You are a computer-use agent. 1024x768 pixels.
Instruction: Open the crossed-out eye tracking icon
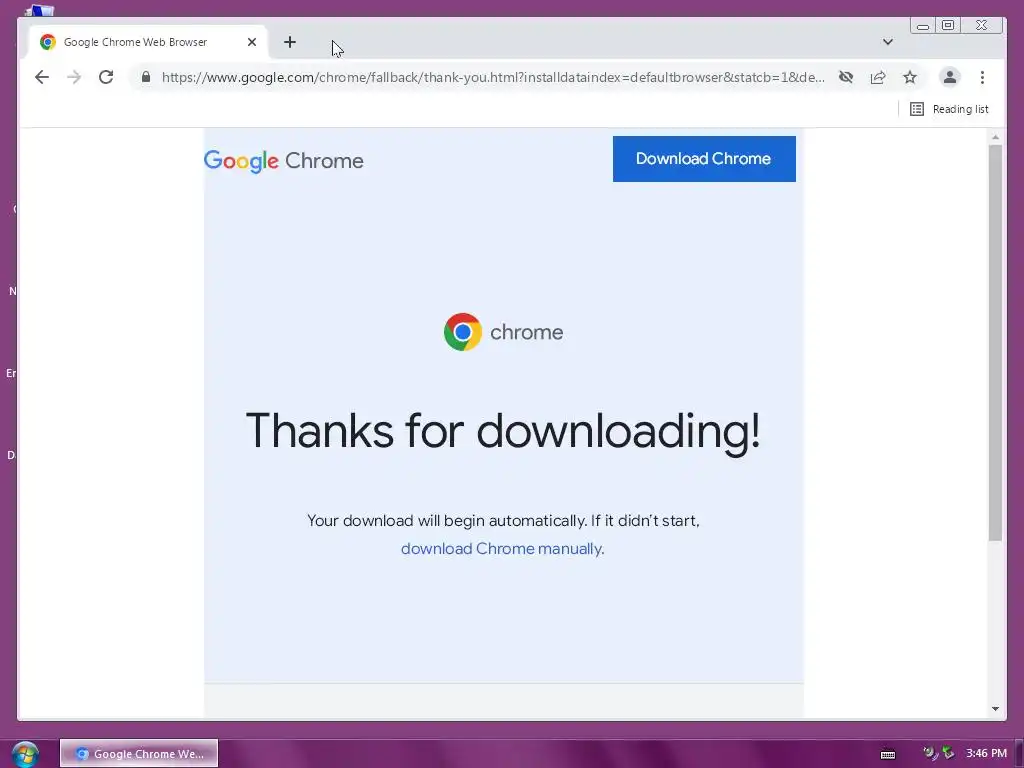846,77
